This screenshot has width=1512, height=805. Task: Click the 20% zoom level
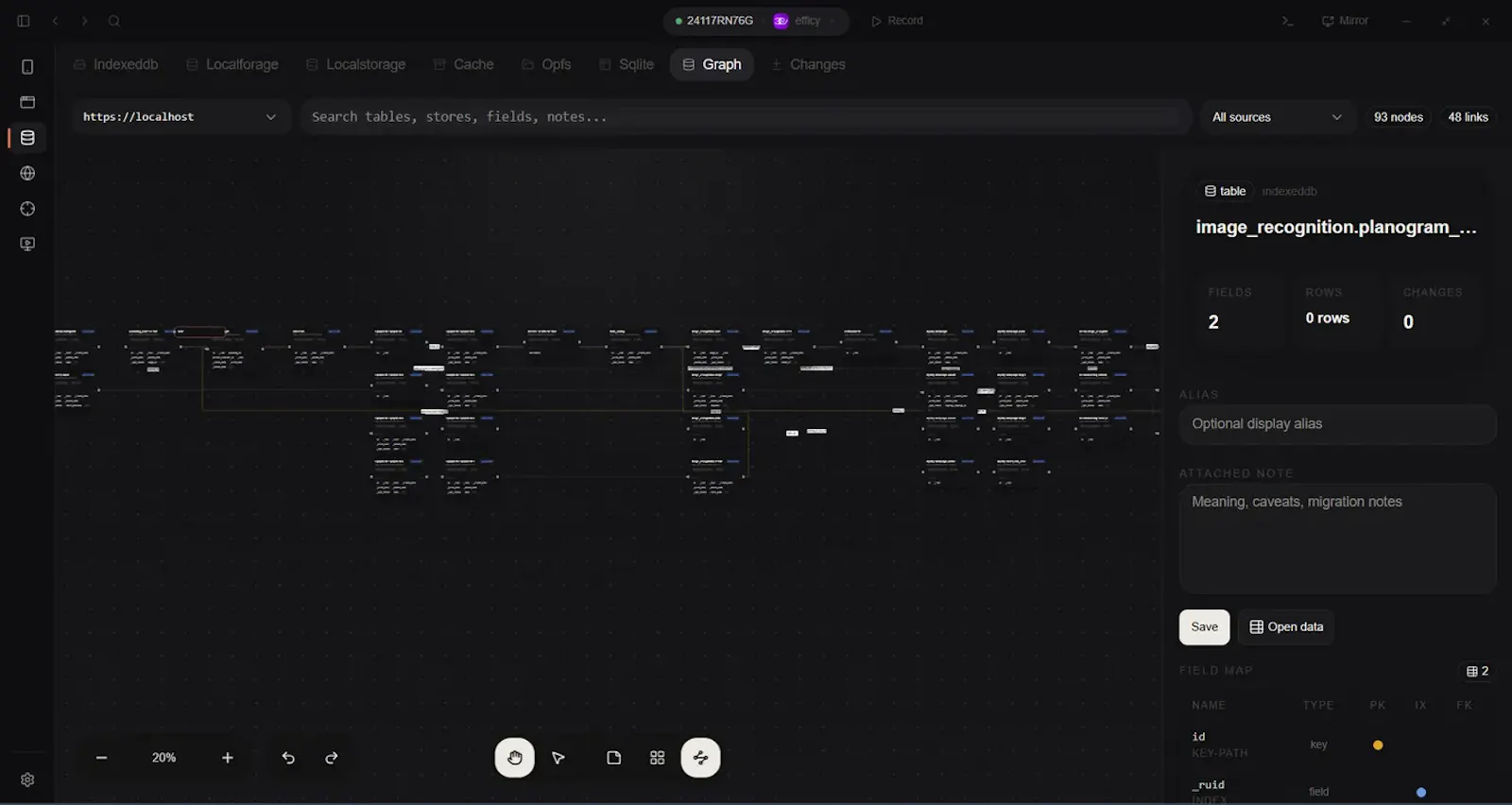pos(163,758)
